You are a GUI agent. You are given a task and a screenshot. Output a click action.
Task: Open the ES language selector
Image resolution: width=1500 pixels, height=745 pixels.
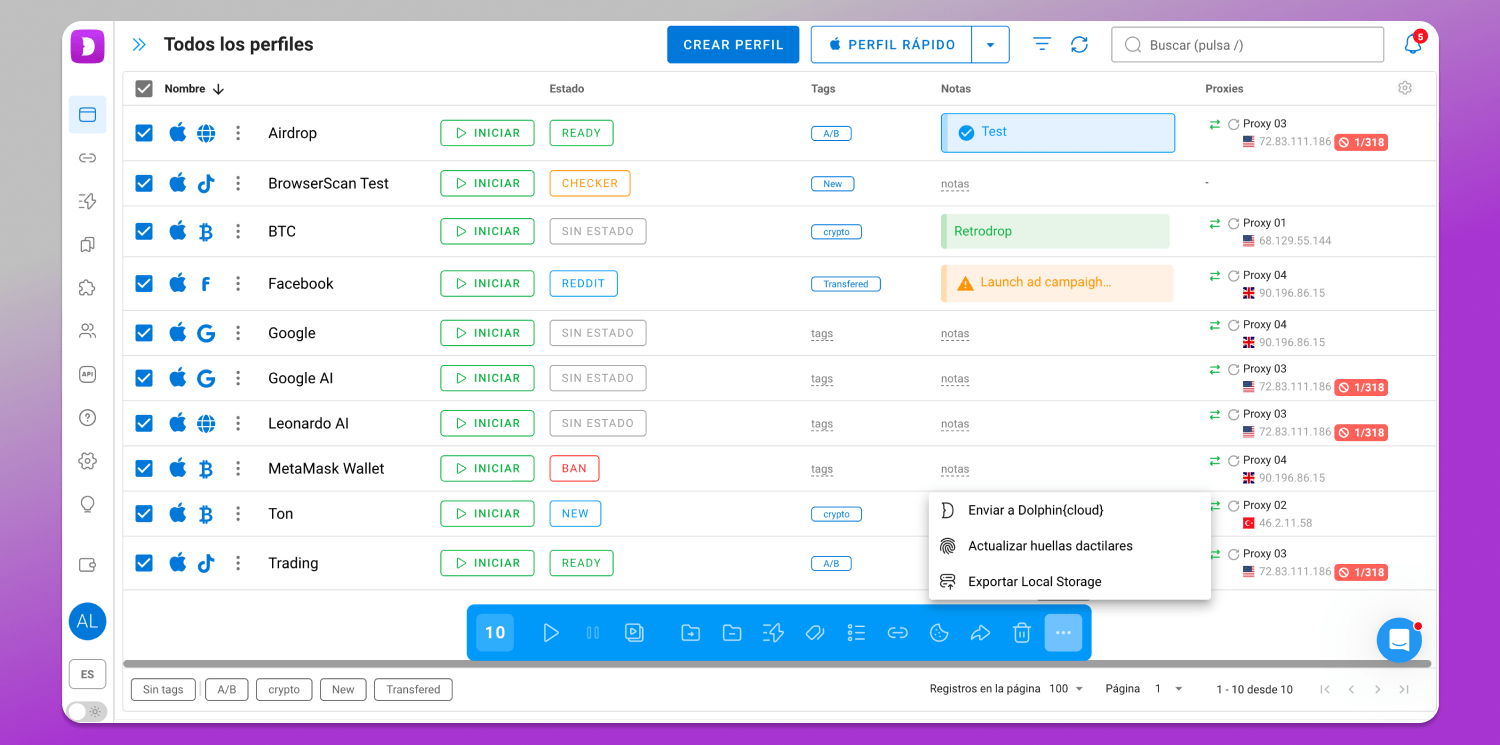click(x=87, y=674)
